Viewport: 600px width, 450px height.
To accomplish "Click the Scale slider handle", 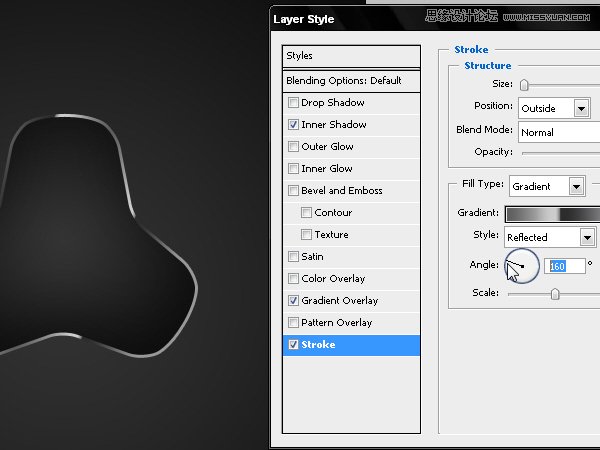I will tap(555, 294).
